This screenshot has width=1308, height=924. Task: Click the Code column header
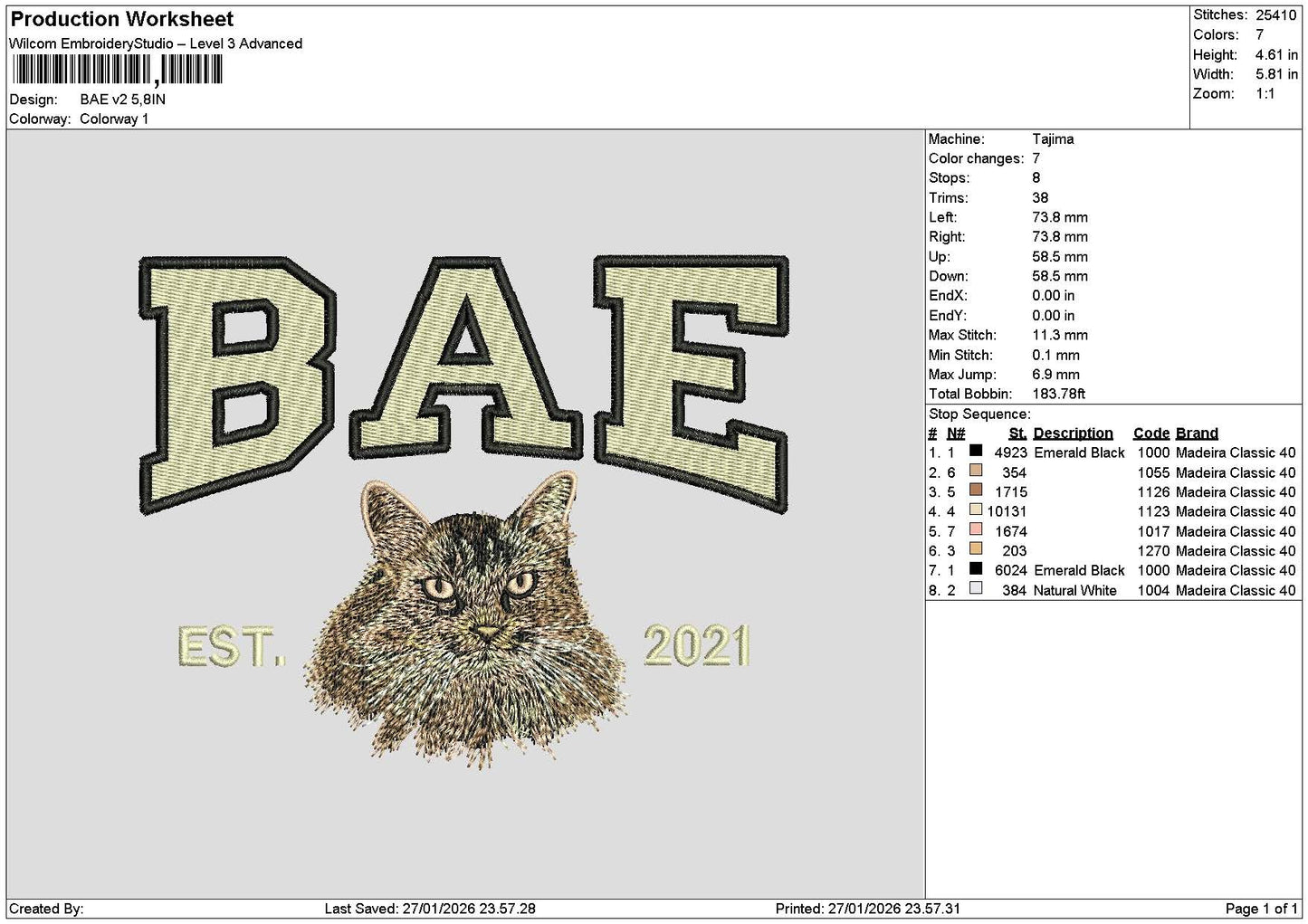click(1151, 433)
